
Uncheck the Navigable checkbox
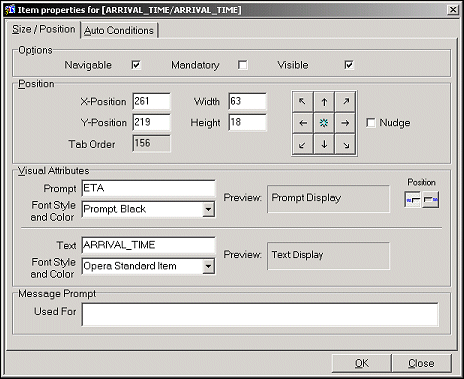coord(136,65)
